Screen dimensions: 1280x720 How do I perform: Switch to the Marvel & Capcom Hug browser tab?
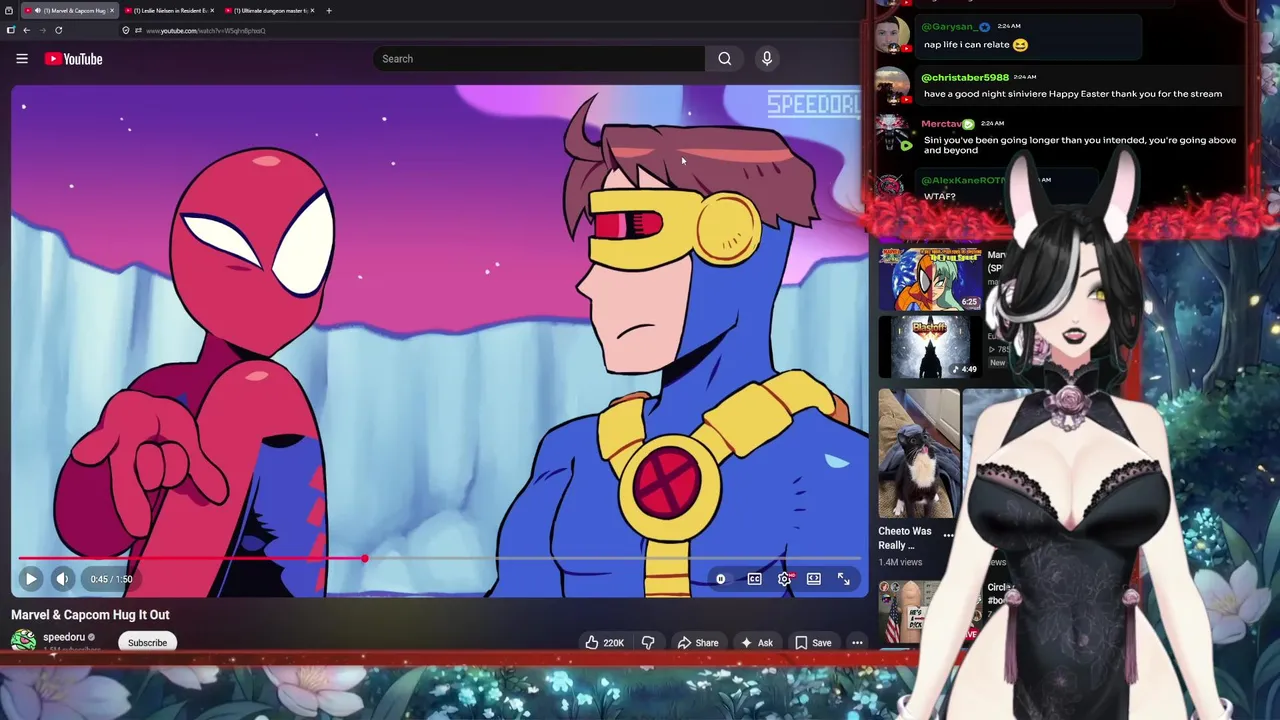pos(69,10)
